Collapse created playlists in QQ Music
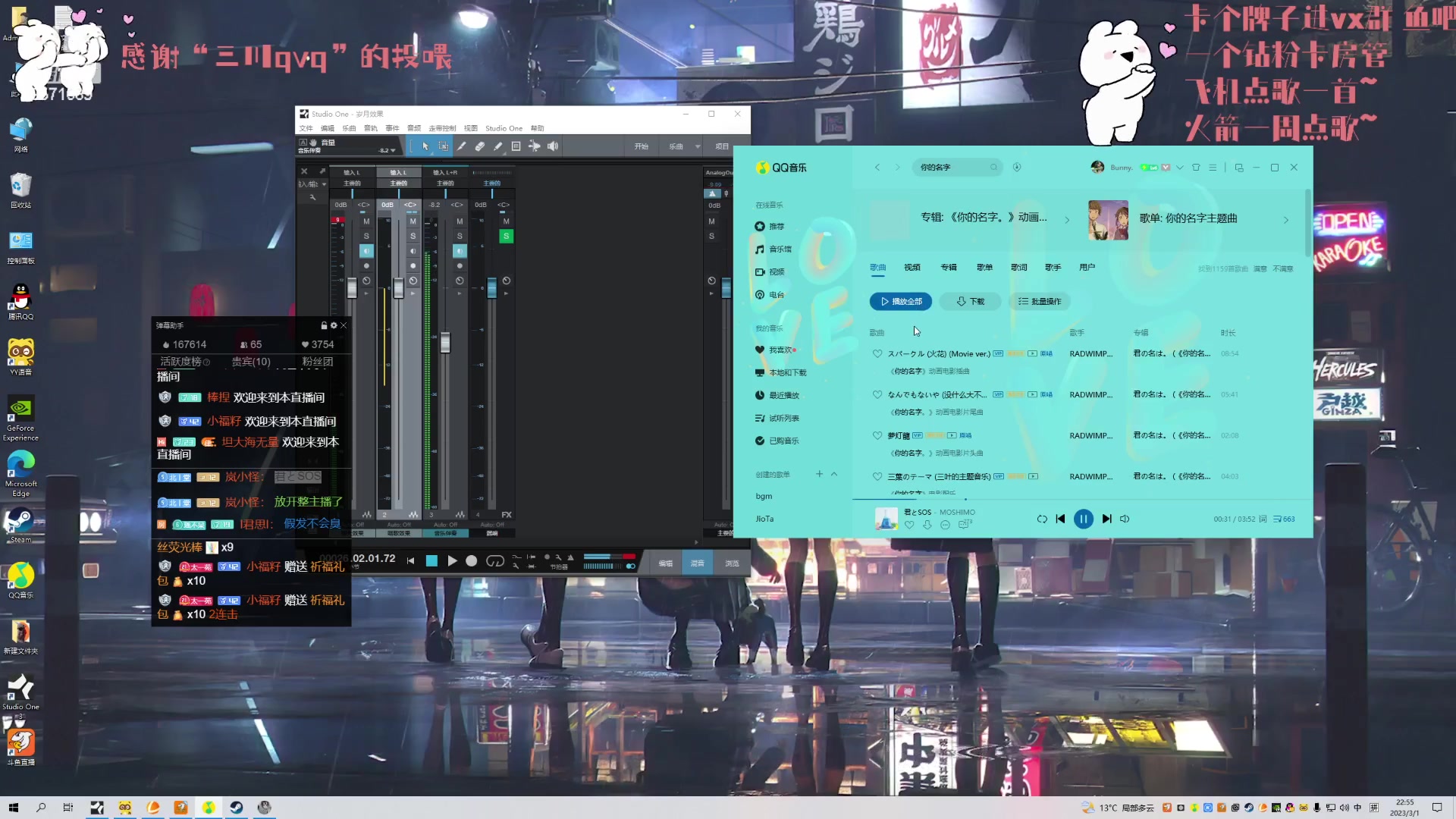Viewport: 1456px width, 819px height. point(834,474)
